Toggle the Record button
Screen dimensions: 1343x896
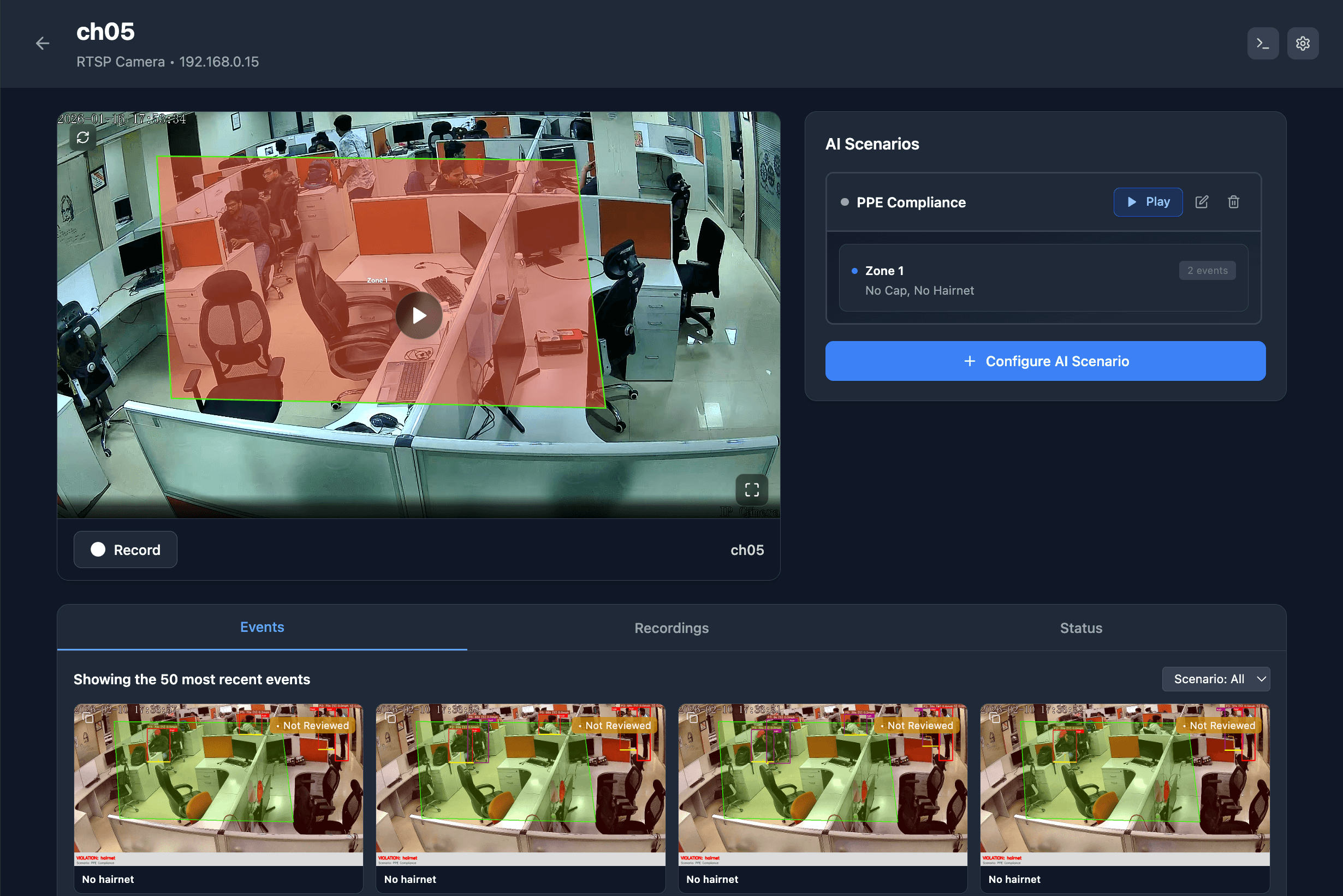pos(125,549)
